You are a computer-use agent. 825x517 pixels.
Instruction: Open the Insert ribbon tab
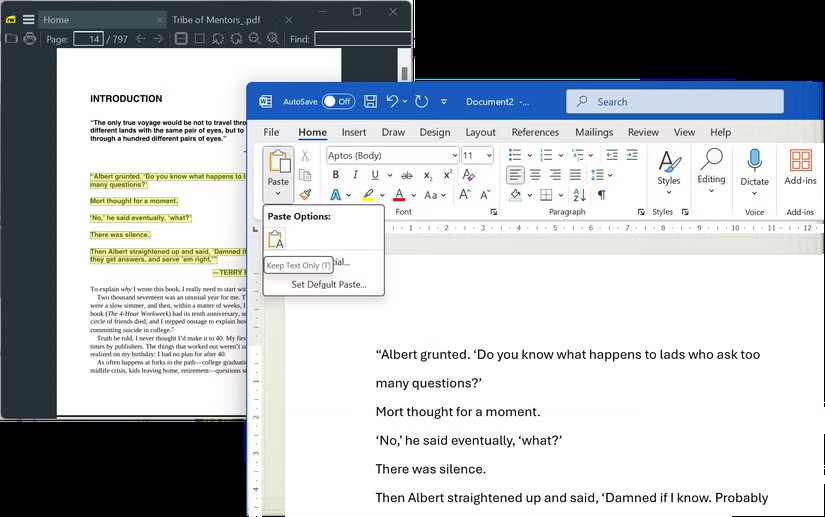click(x=353, y=132)
